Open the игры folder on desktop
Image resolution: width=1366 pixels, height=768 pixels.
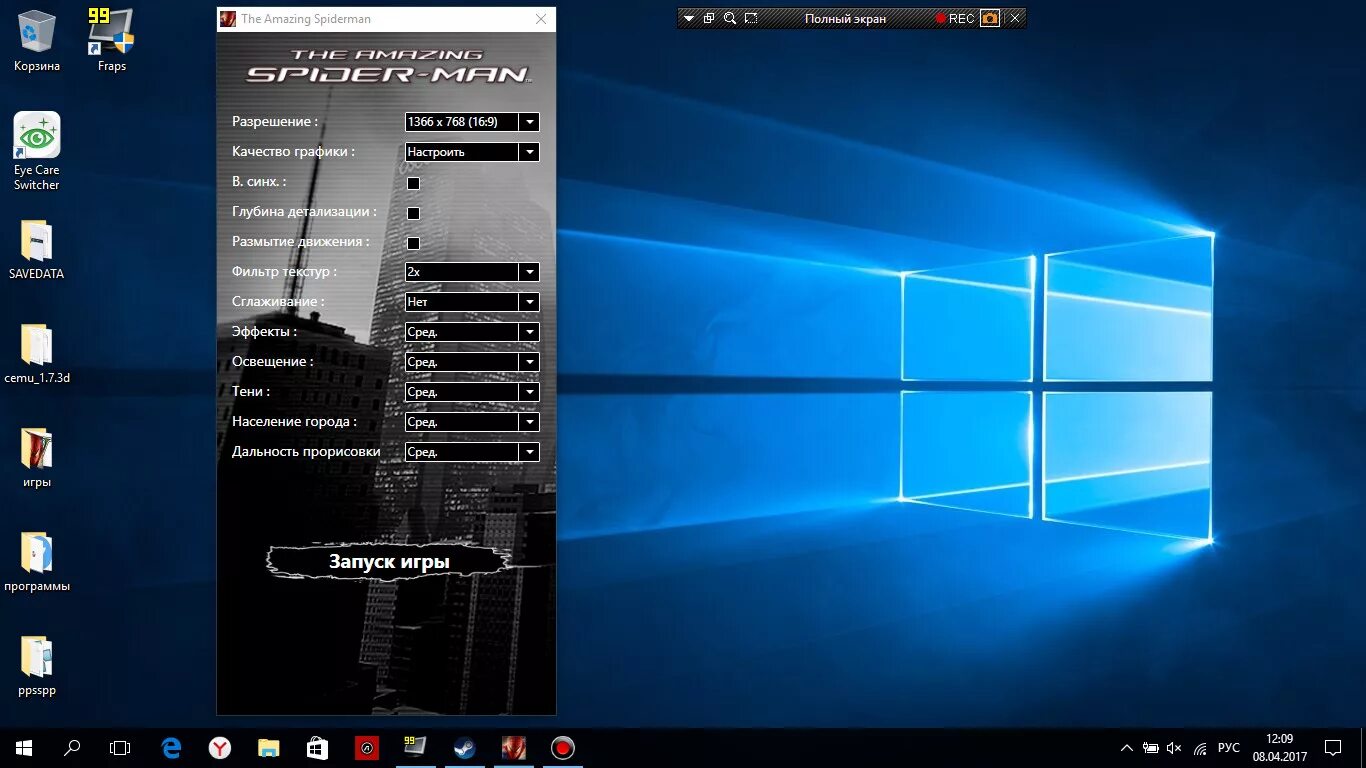click(x=37, y=459)
